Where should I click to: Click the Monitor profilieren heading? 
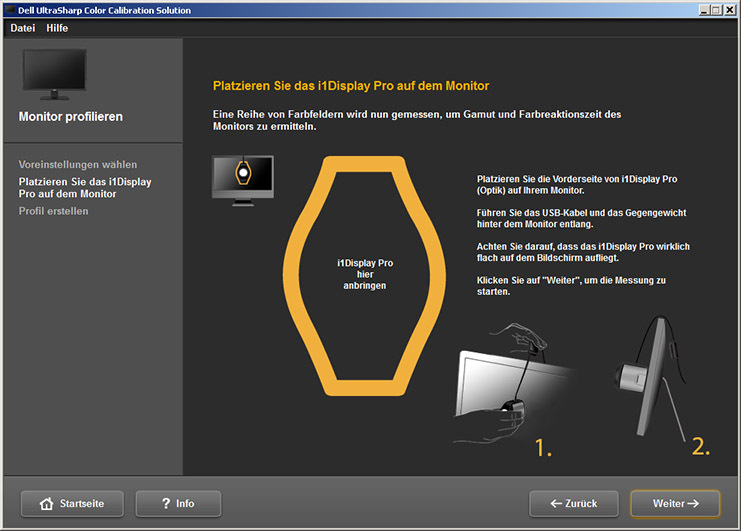(x=71, y=117)
